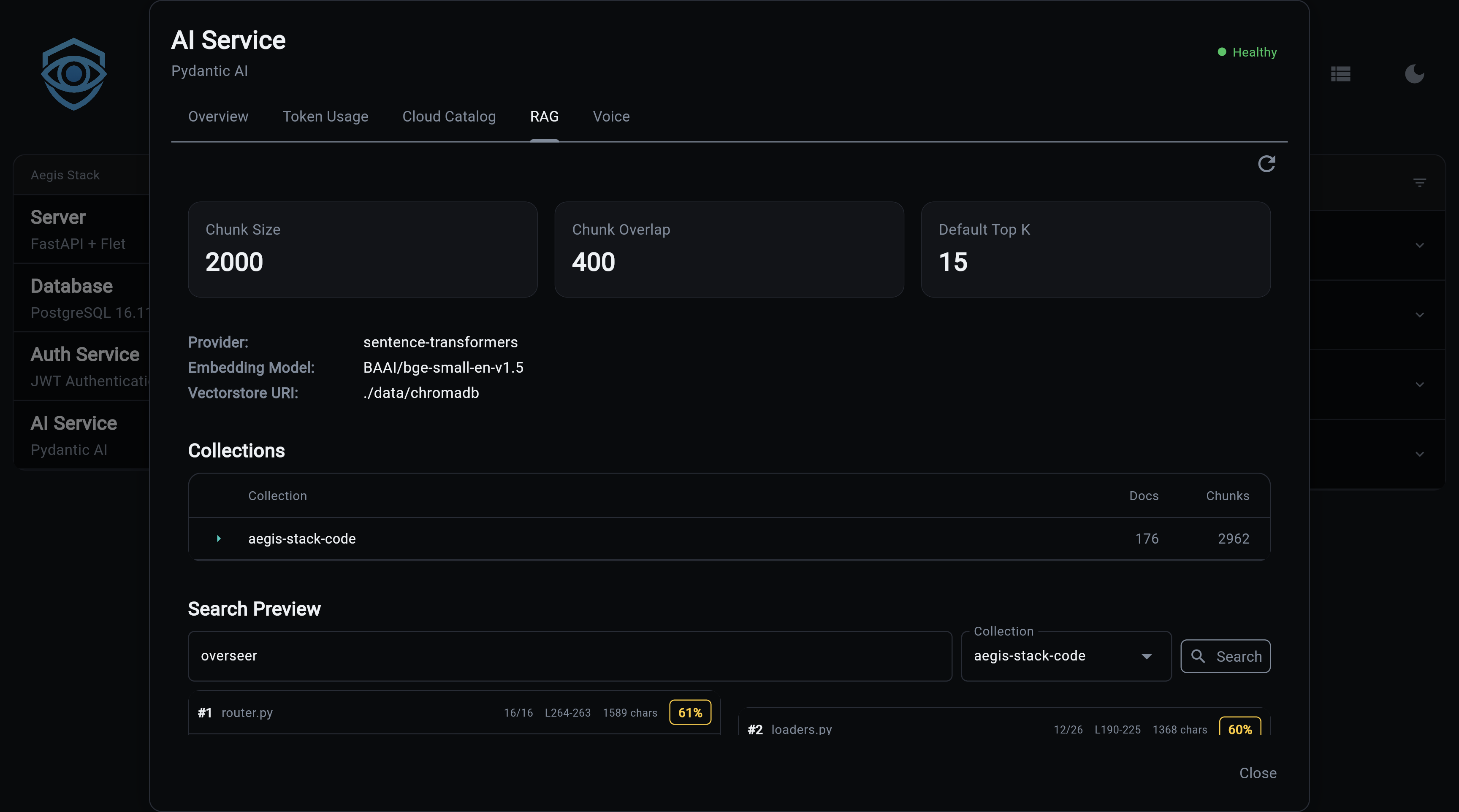Click the RAG refresh icon
This screenshot has width=1459, height=812.
(1266, 164)
